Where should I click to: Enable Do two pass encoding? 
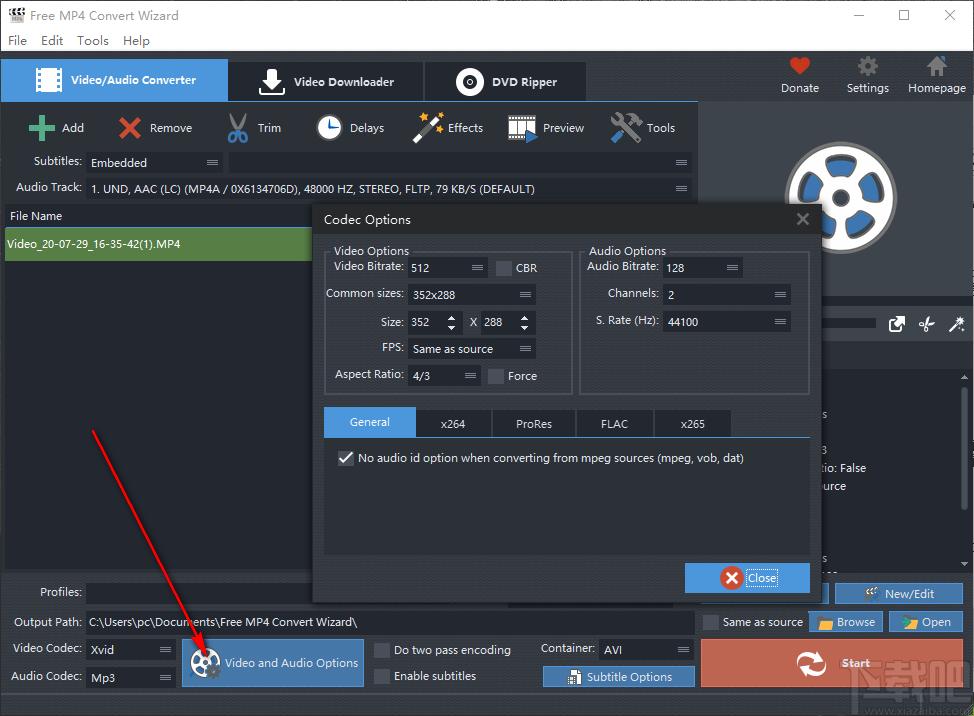pyautogui.click(x=382, y=650)
